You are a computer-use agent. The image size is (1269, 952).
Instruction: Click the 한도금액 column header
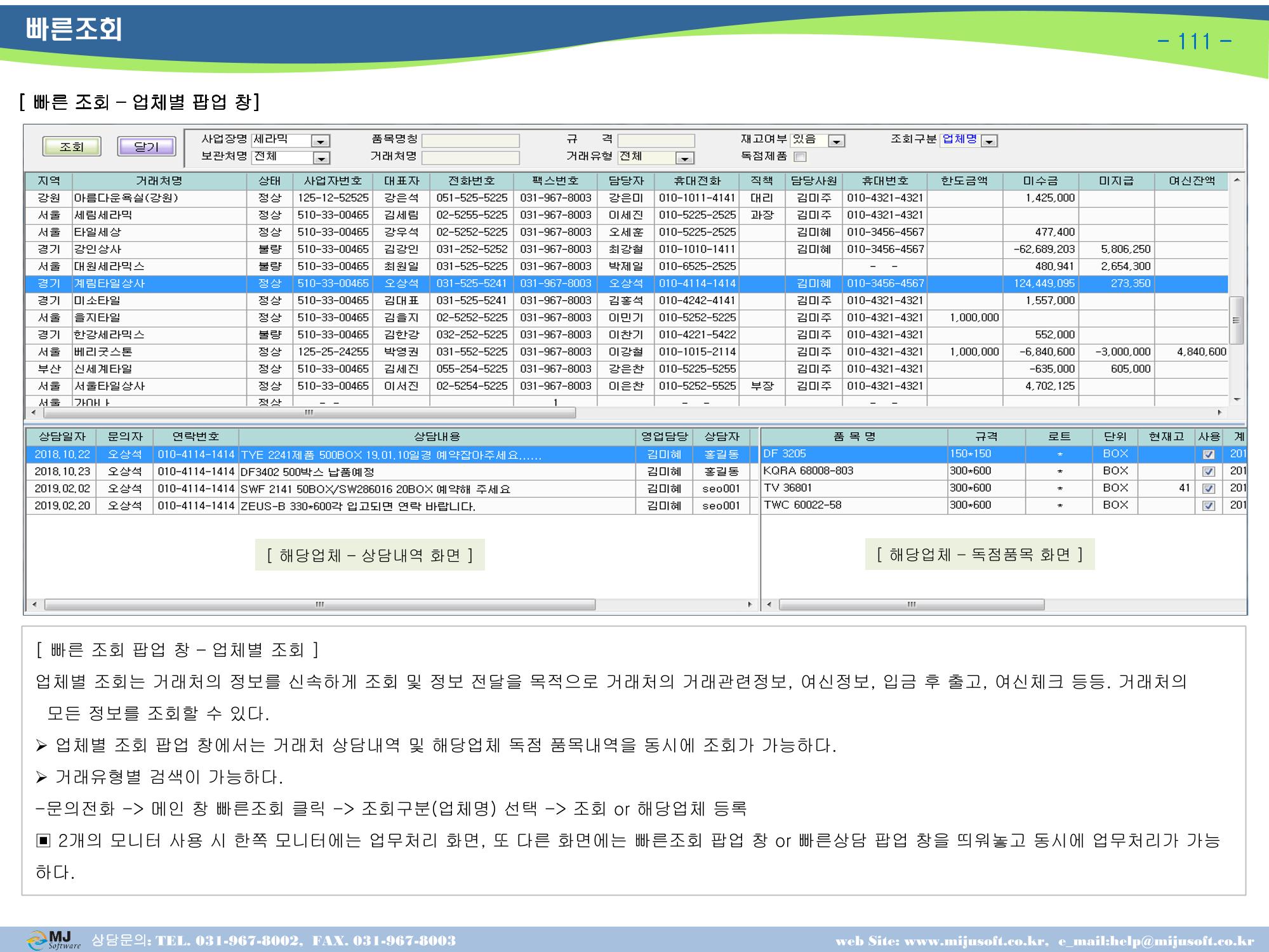(964, 181)
